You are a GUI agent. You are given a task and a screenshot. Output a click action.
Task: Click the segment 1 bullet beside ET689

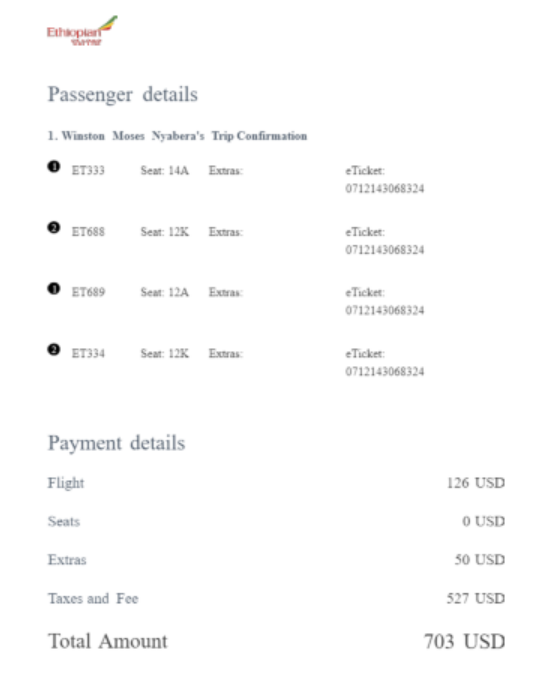(54, 288)
